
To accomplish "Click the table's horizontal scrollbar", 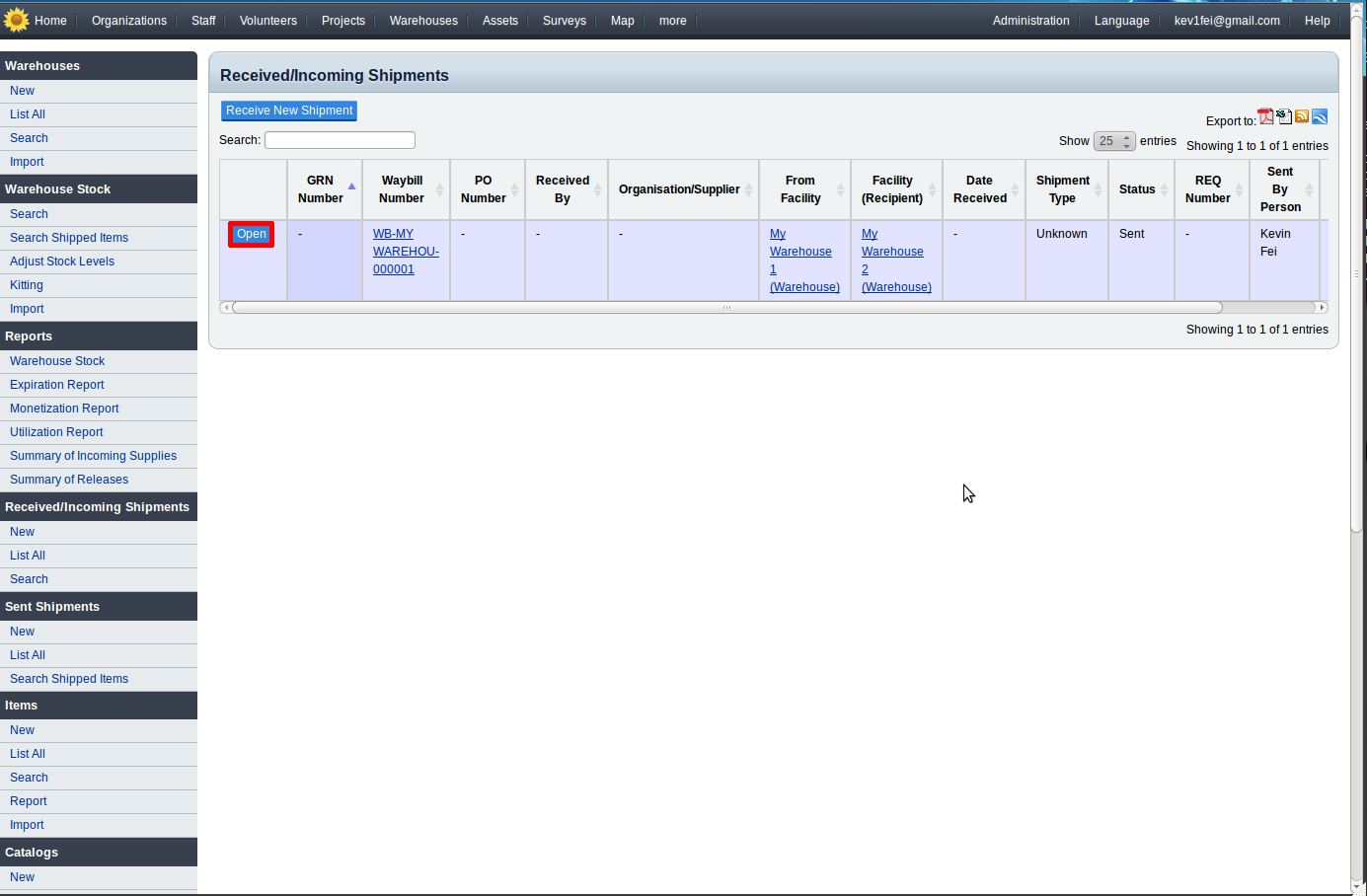I will (726, 307).
